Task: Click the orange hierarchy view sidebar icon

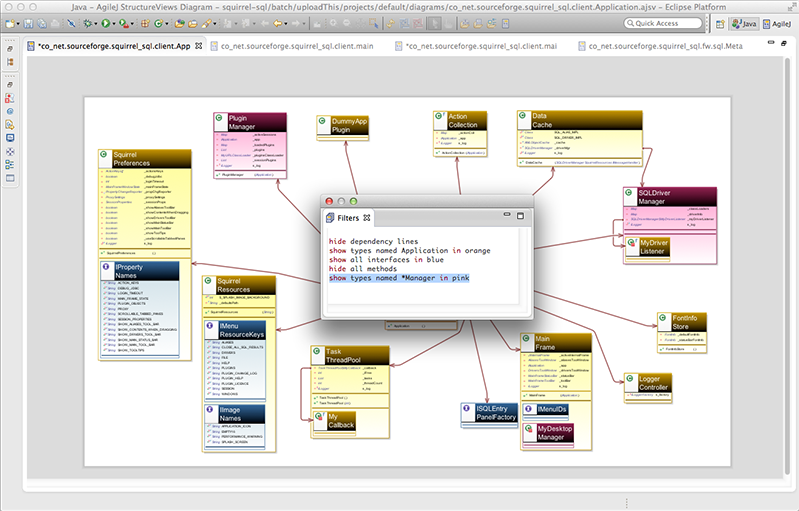Action: [x=10, y=62]
